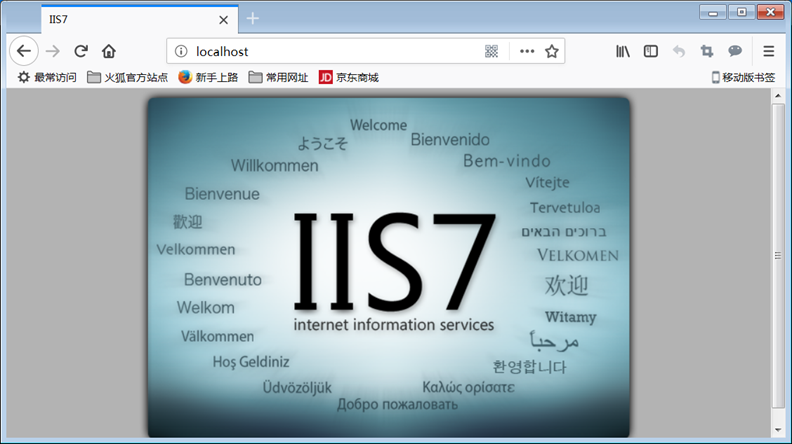
Task: Click the vertical scrollbar thumb
Action: pos(778,256)
